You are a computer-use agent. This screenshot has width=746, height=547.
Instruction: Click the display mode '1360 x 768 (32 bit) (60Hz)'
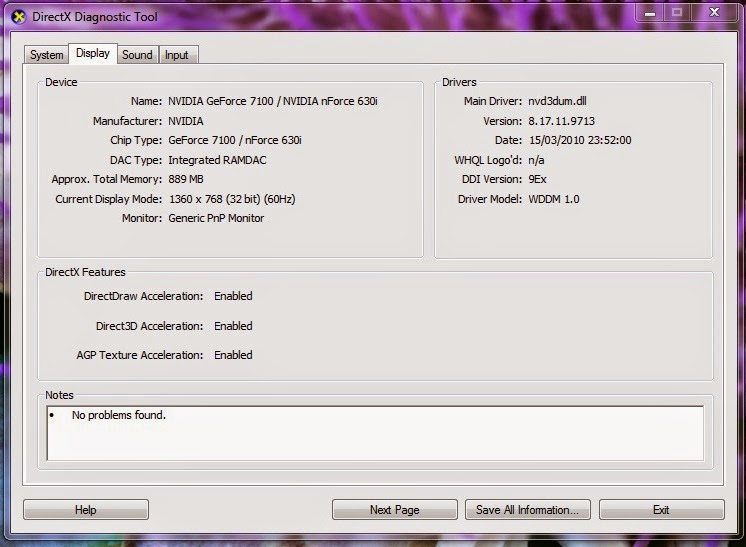(232, 199)
